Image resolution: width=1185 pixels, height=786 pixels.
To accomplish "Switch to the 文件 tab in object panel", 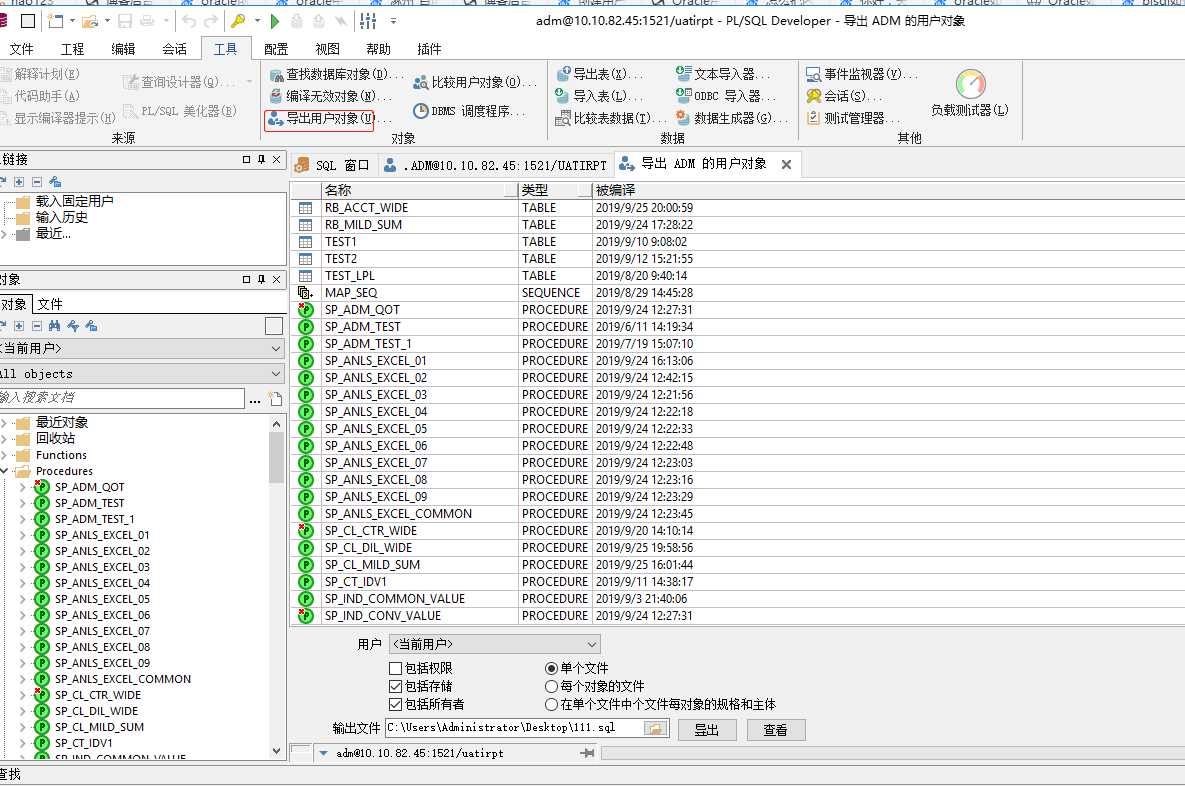I will coord(50,305).
